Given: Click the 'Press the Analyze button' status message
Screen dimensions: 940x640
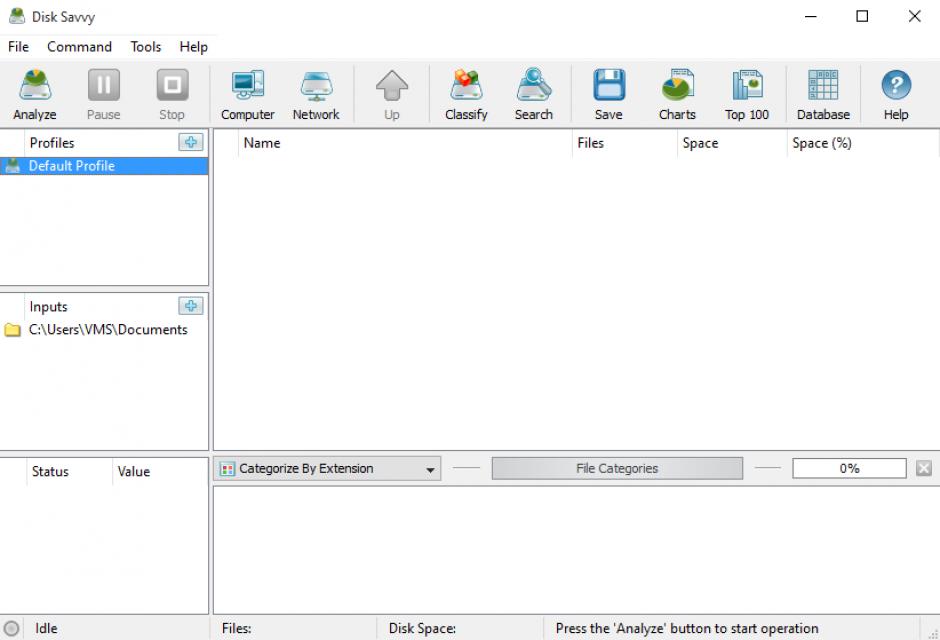Looking at the screenshot, I should coord(687,629).
